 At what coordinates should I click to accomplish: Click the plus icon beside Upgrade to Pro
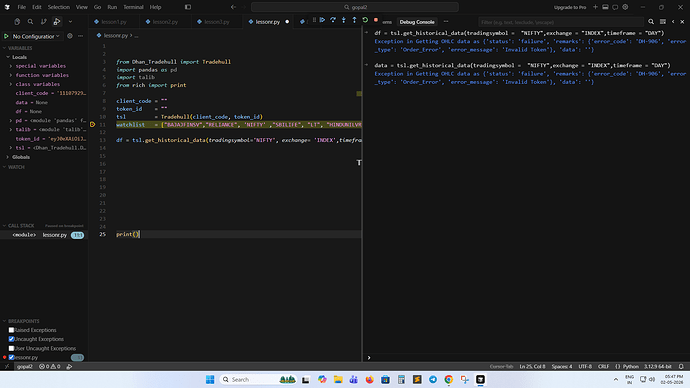coord(595,7)
